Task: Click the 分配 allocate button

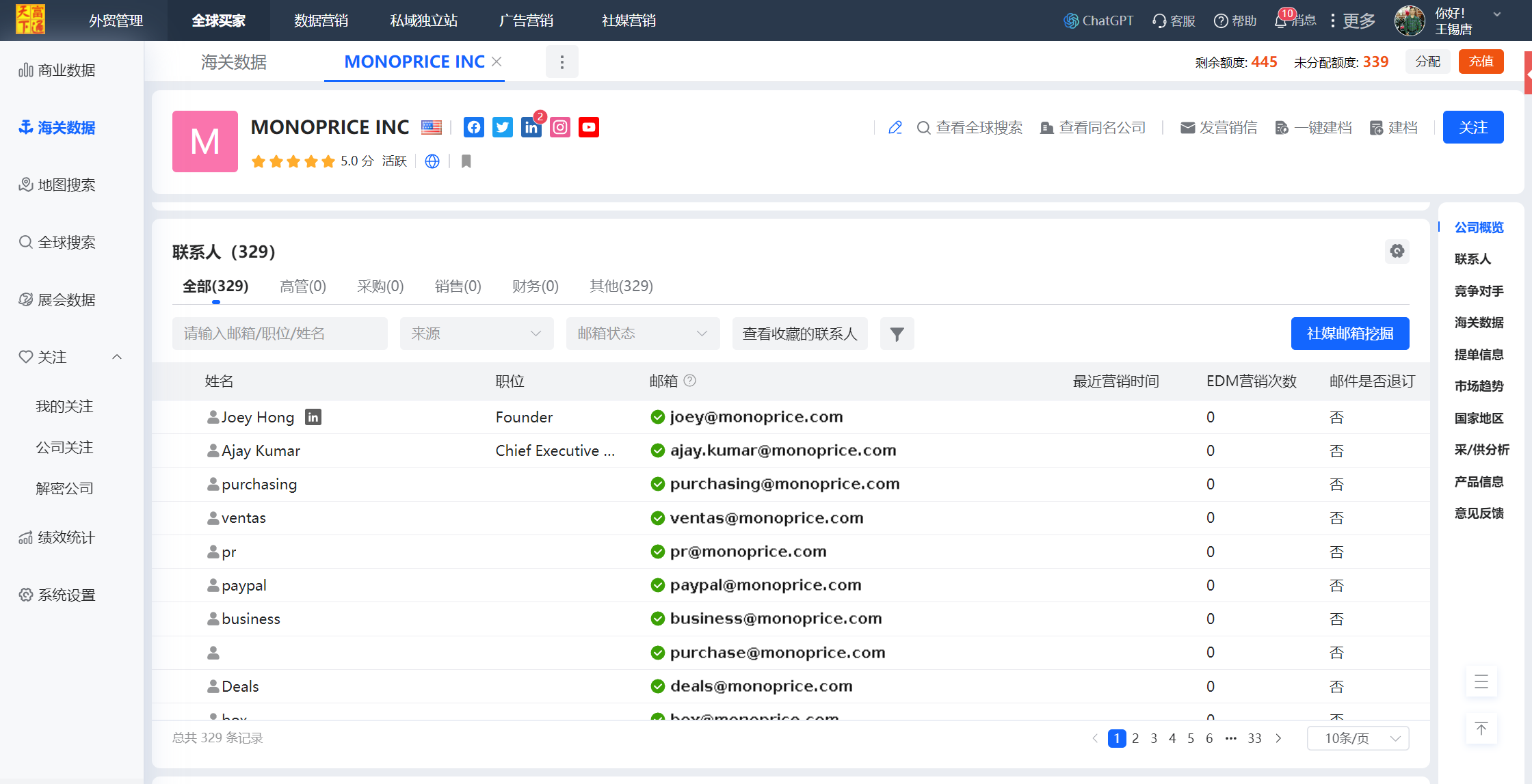Action: [1428, 62]
